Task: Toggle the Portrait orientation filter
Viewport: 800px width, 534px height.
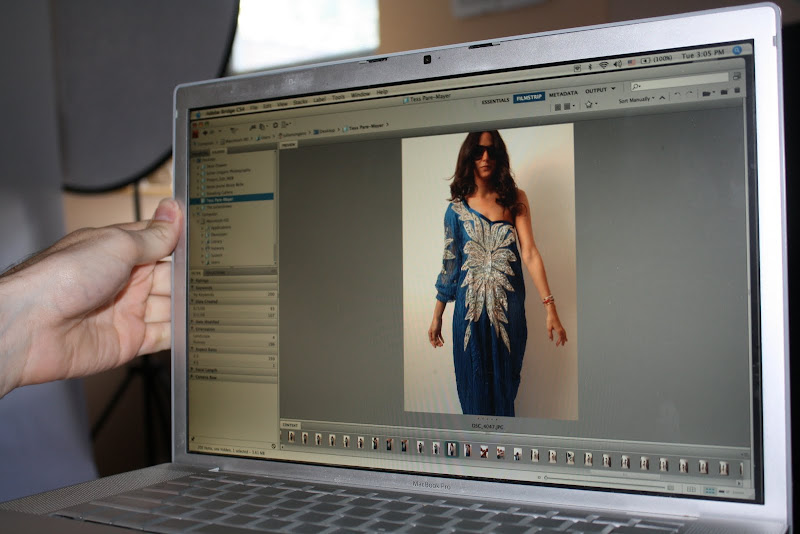Action: pyautogui.click(x=234, y=343)
